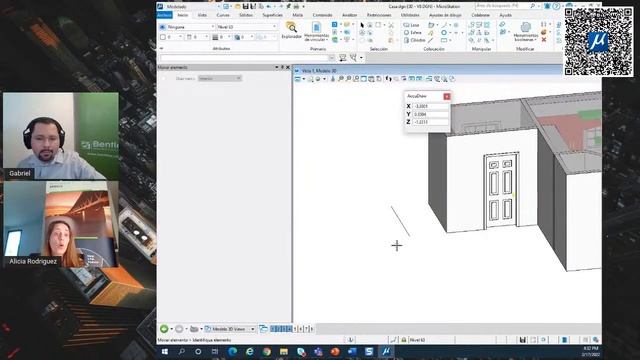Place an Esfera solid

click(x=412, y=33)
